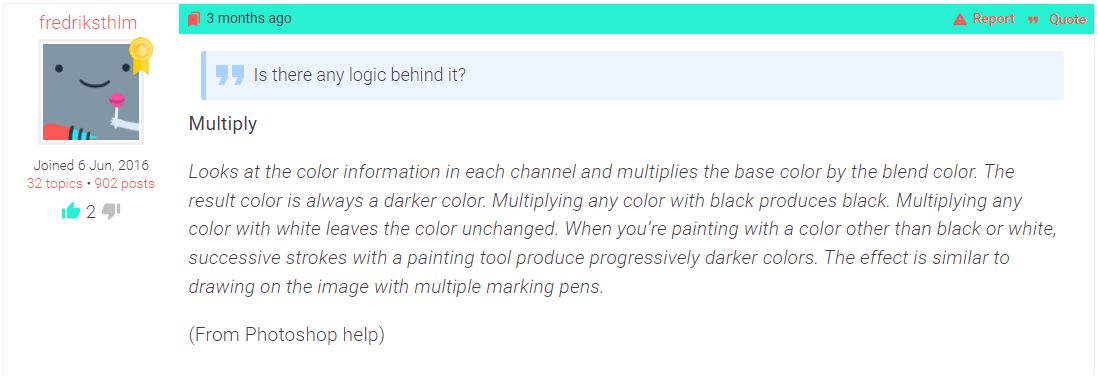
Task: Click the 3 months ago timestamp
Action: click(249, 19)
